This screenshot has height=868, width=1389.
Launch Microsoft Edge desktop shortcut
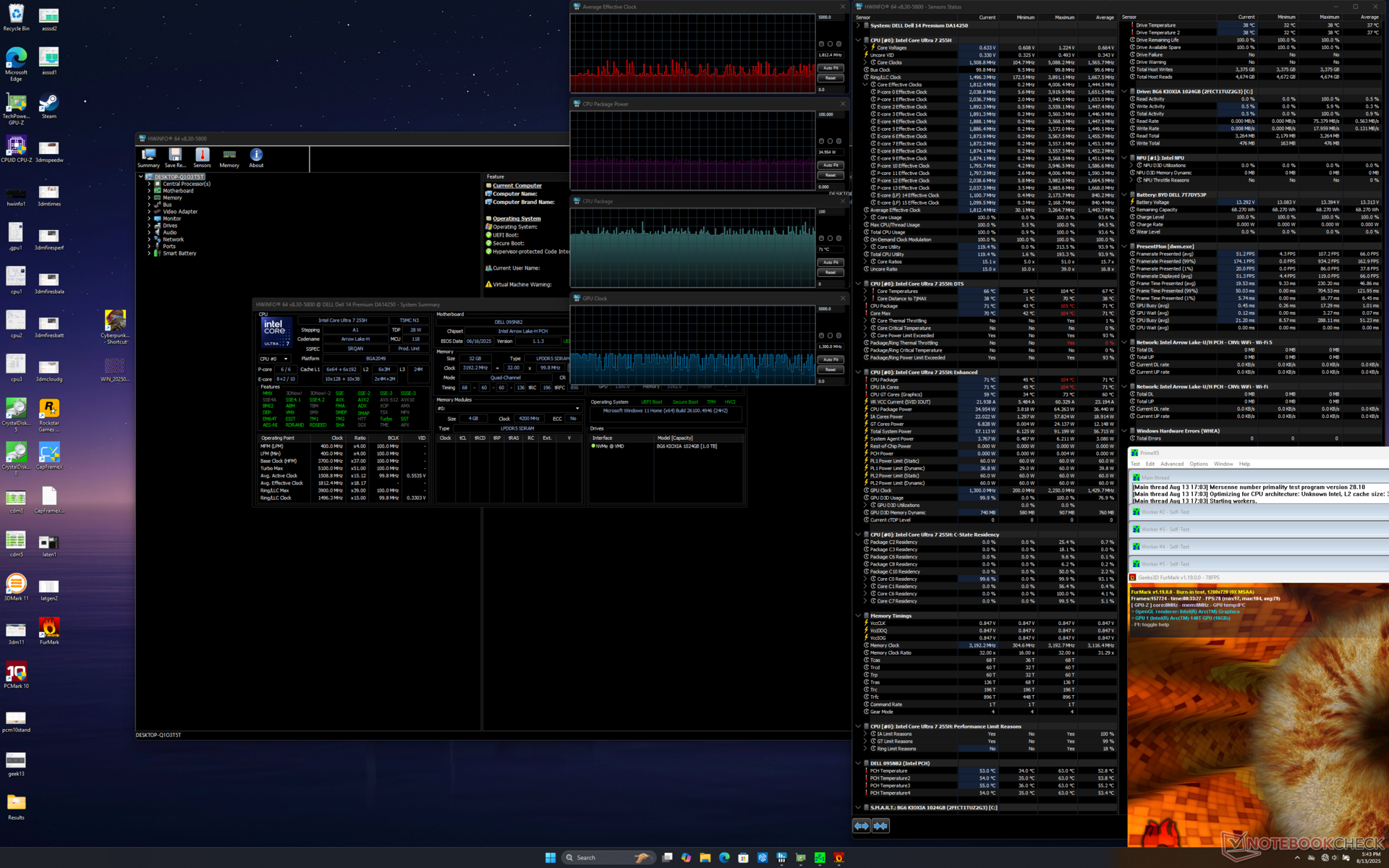16,64
